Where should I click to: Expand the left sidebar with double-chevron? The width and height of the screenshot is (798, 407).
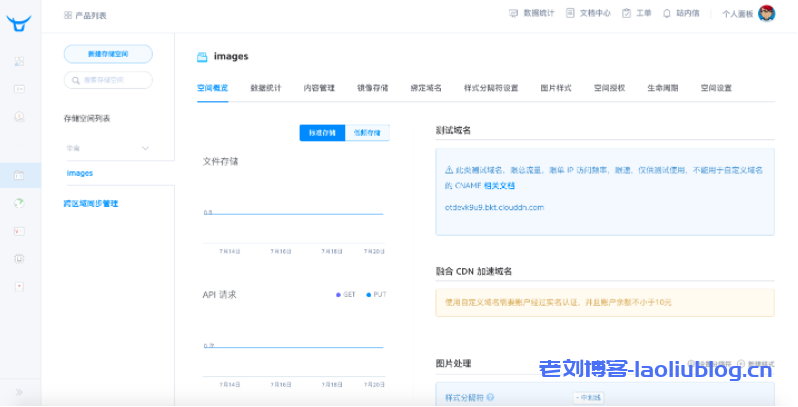(19, 391)
